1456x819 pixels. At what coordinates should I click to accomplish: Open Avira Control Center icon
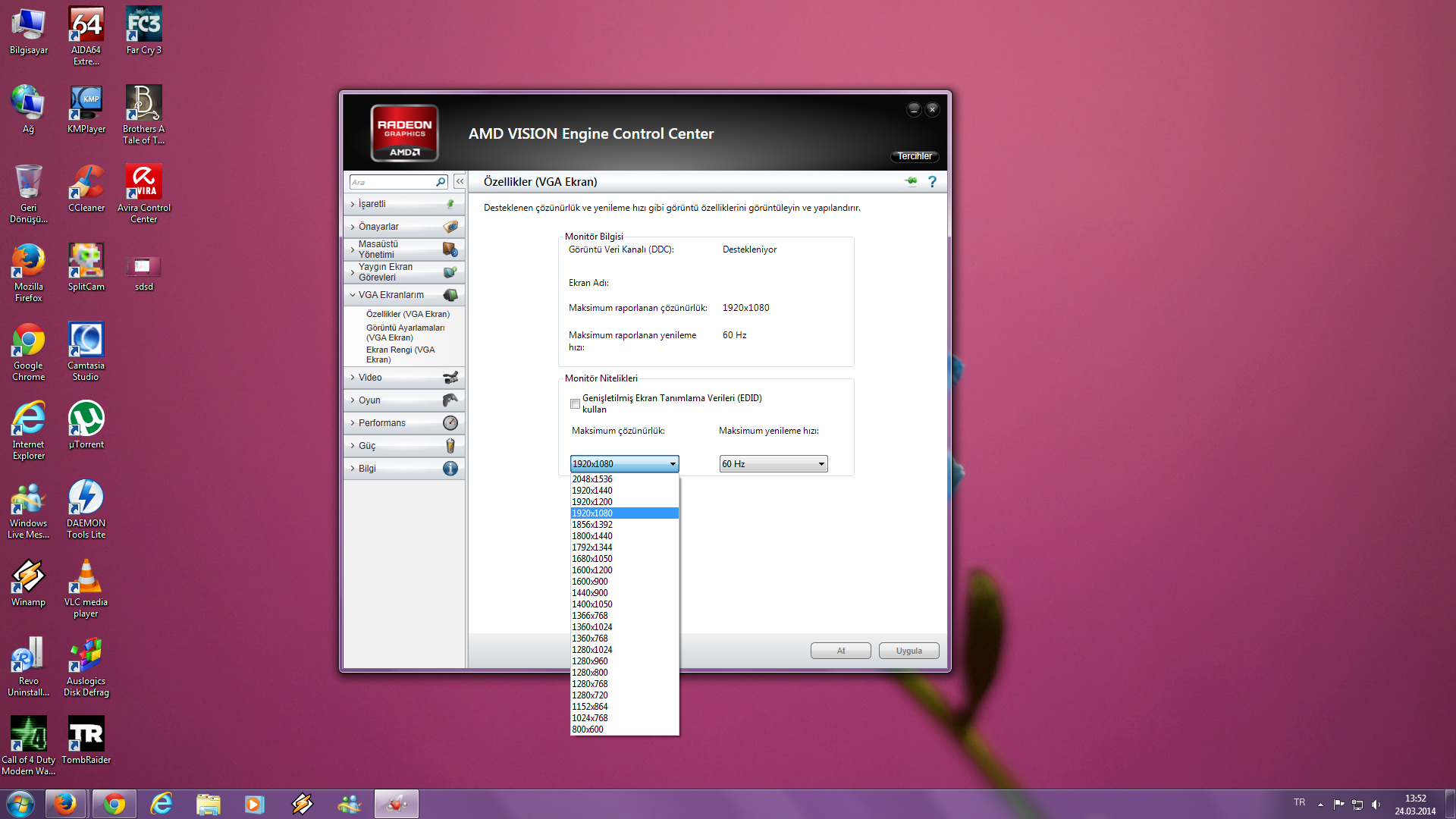(143, 194)
